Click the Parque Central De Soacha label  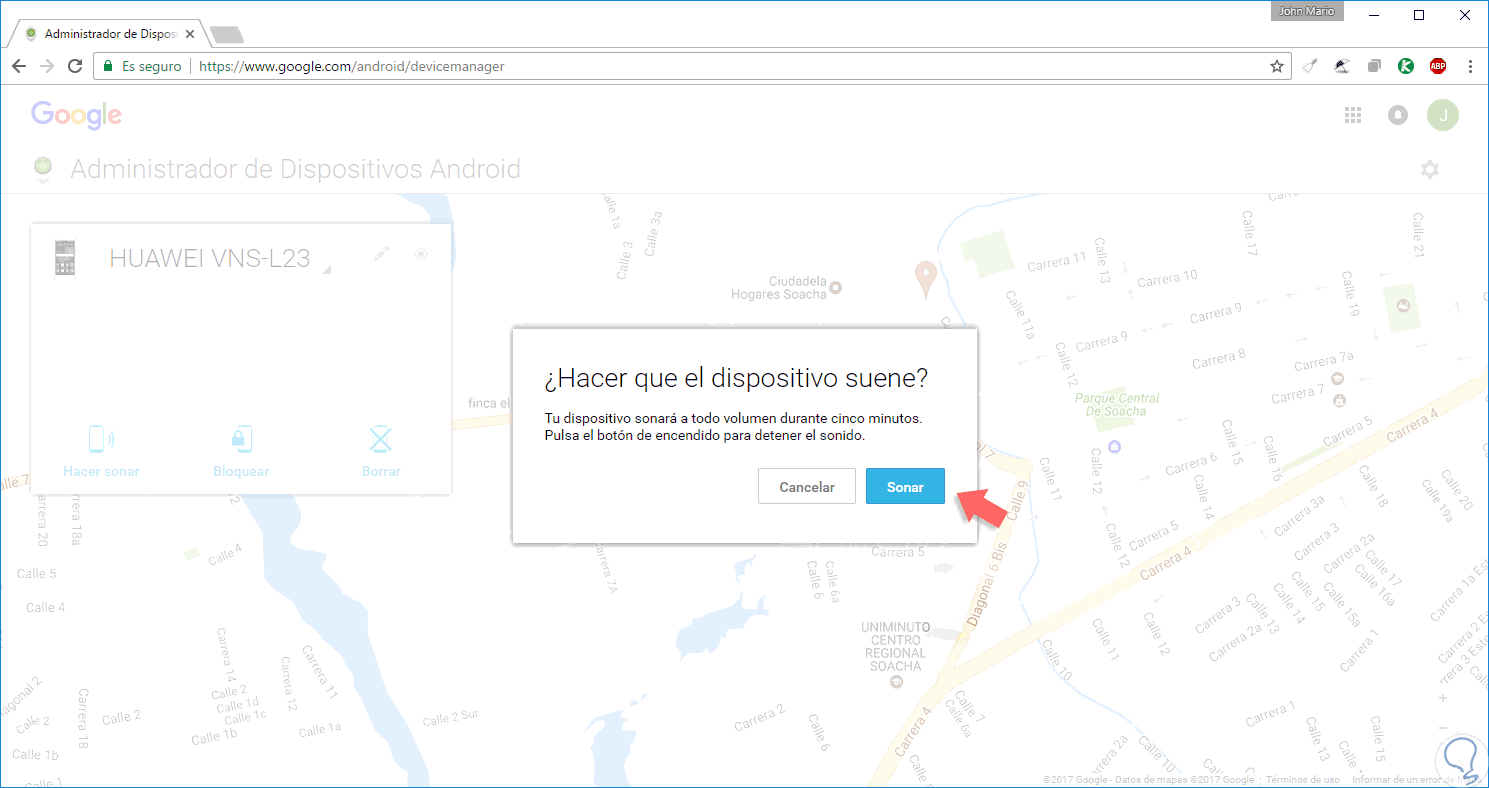tap(1117, 405)
